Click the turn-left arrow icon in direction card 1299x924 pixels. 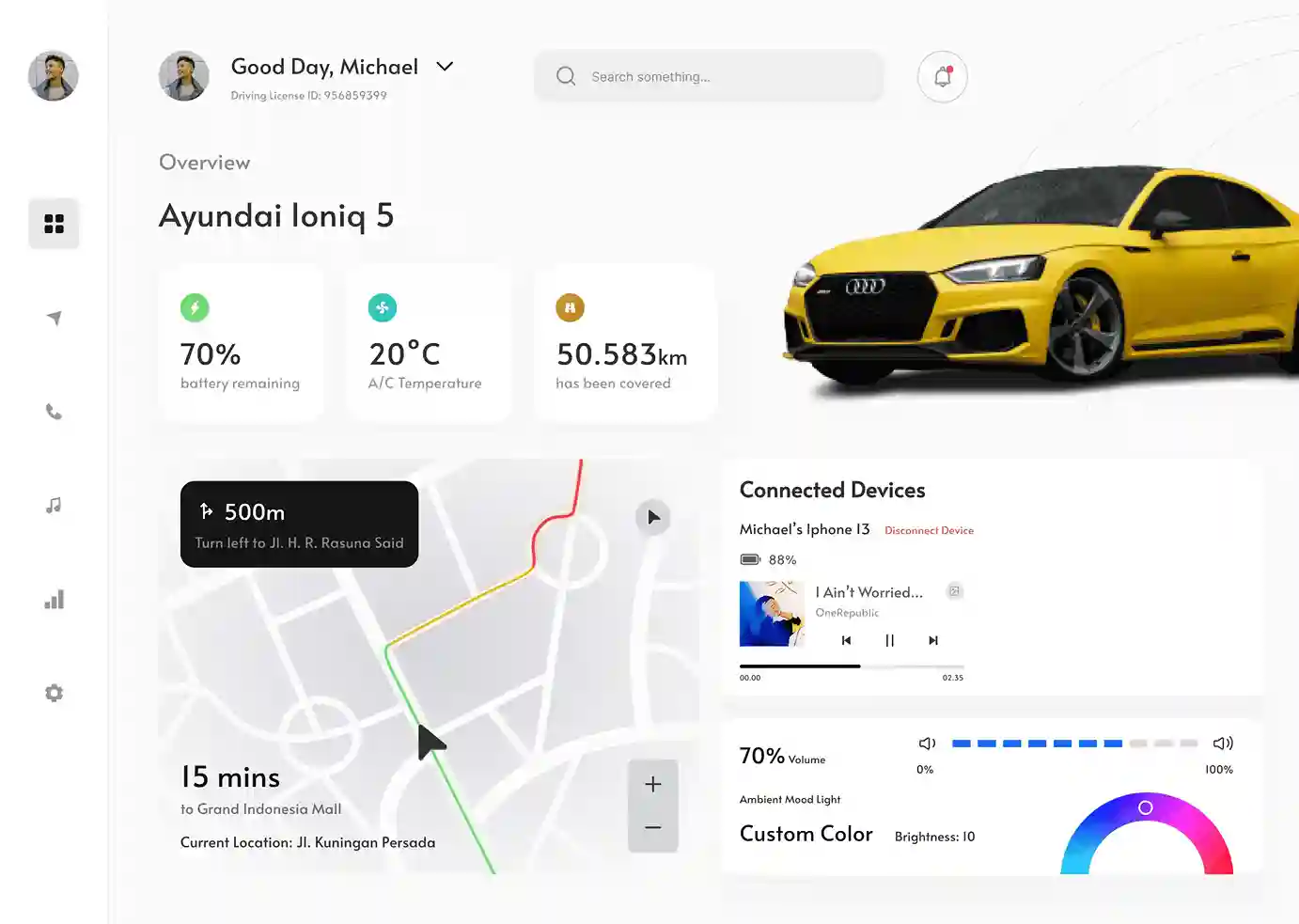(x=206, y=510)
